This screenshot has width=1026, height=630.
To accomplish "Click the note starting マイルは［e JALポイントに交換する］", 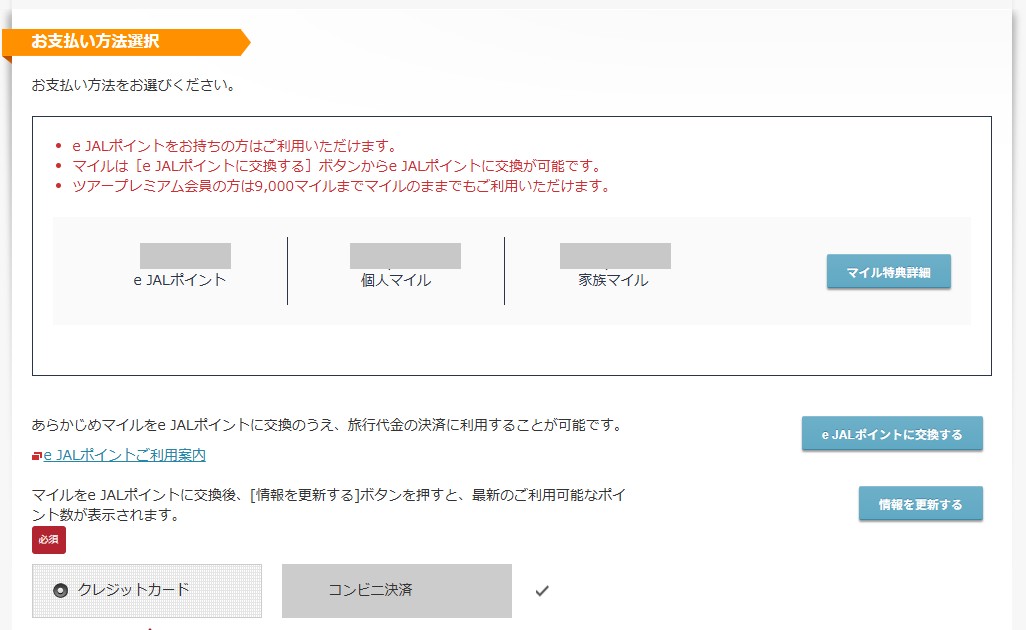I will (337, 166).
